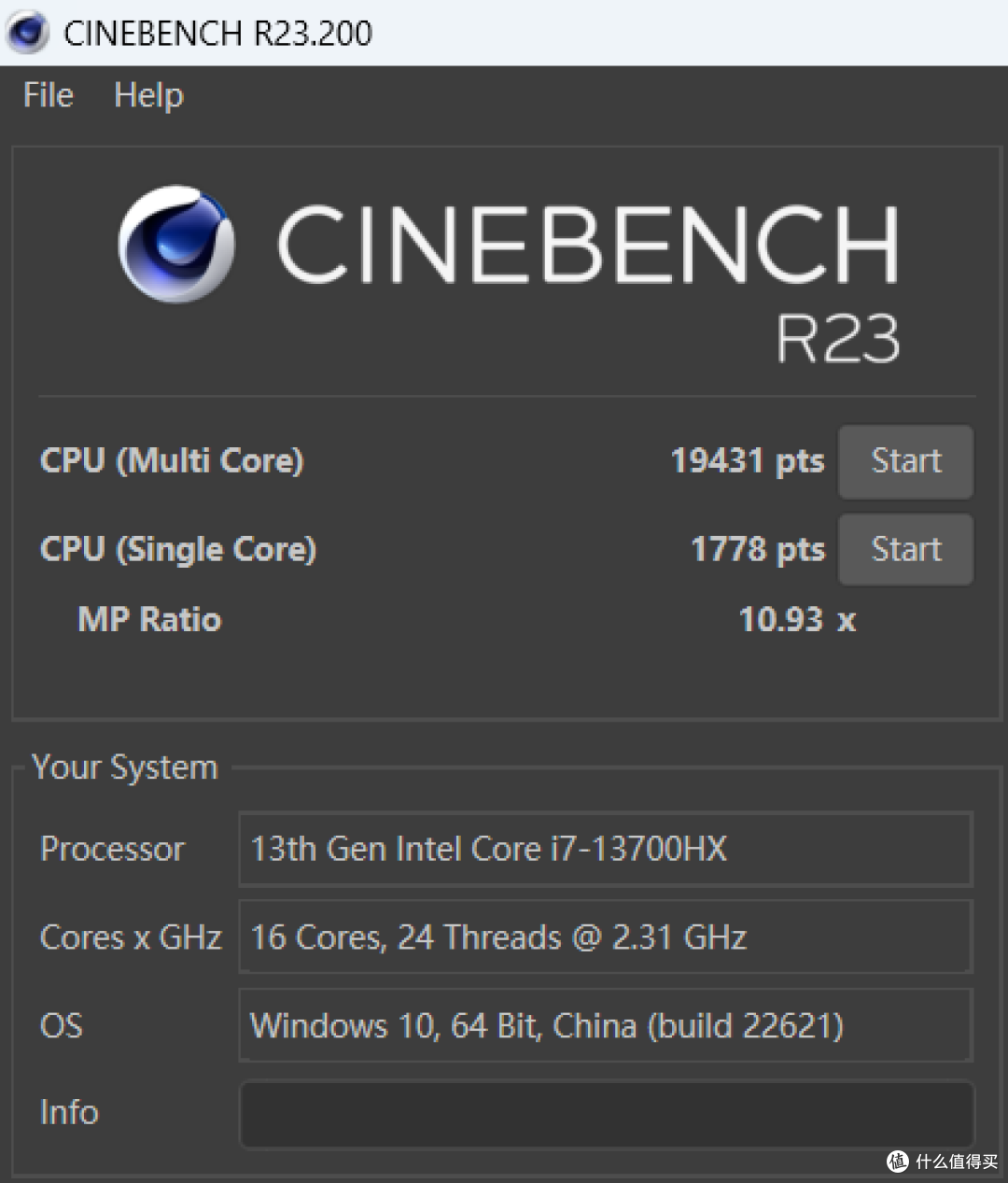Select the Processor field showing i7-13700HX
Image resolution: width=1008 pixels, height=1183 pixels.
click(607, 849)
